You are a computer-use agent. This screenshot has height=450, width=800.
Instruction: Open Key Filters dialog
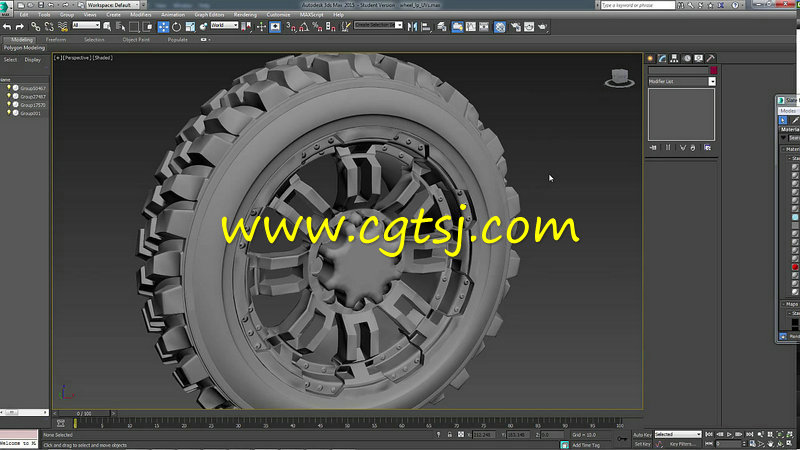coord(682,444)
